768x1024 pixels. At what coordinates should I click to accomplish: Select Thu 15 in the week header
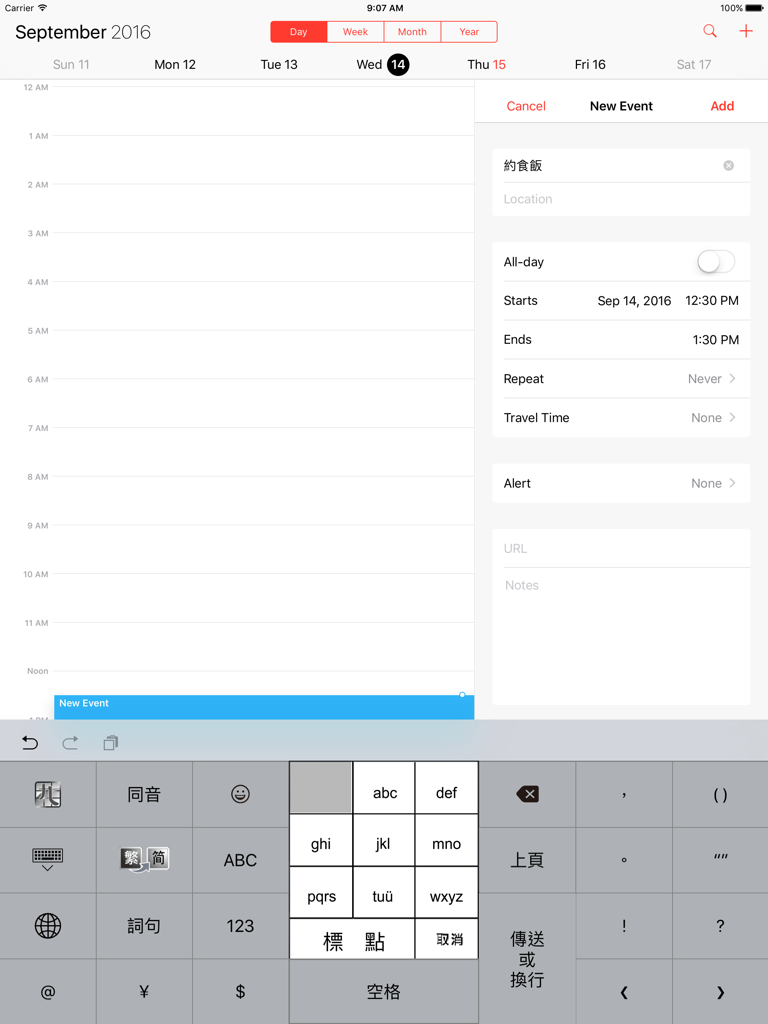click(x=487, y=65)
